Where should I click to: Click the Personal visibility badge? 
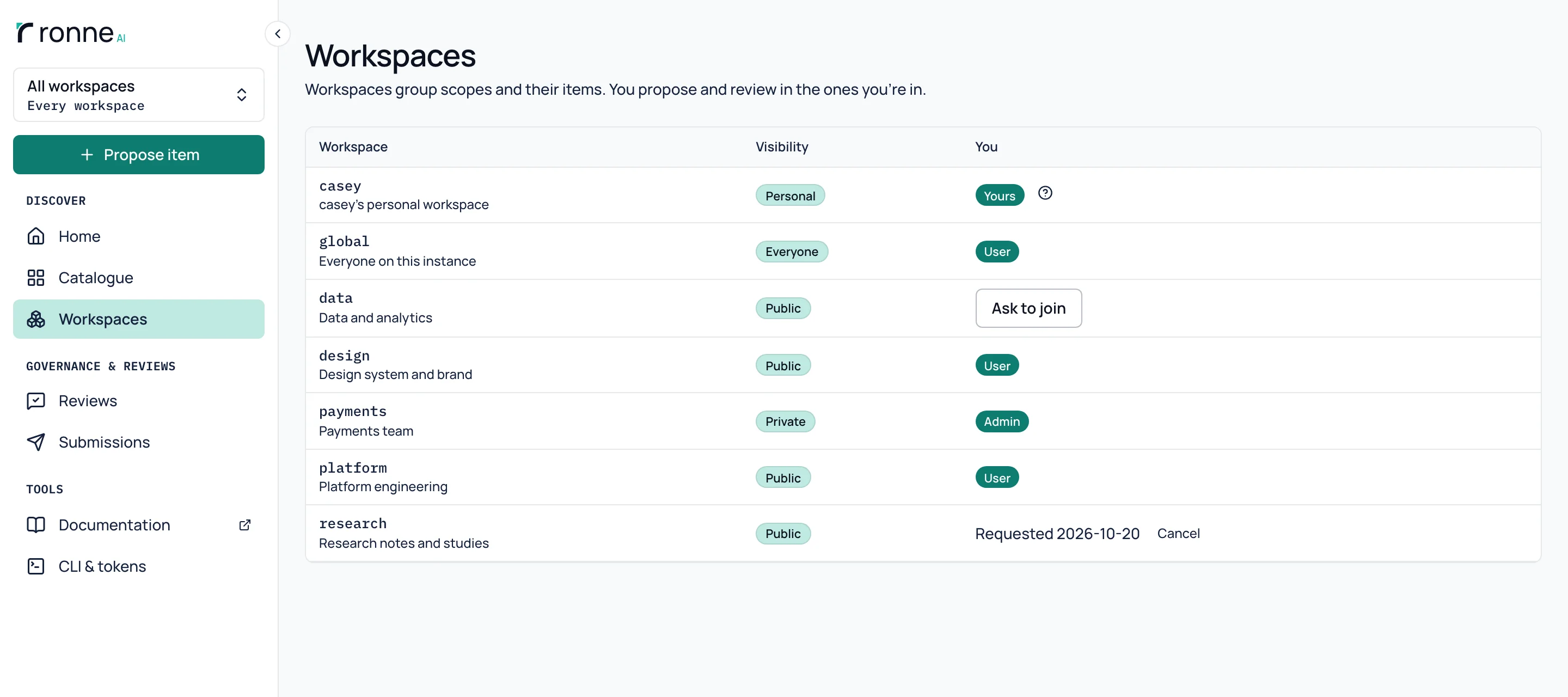pos(789,195)
